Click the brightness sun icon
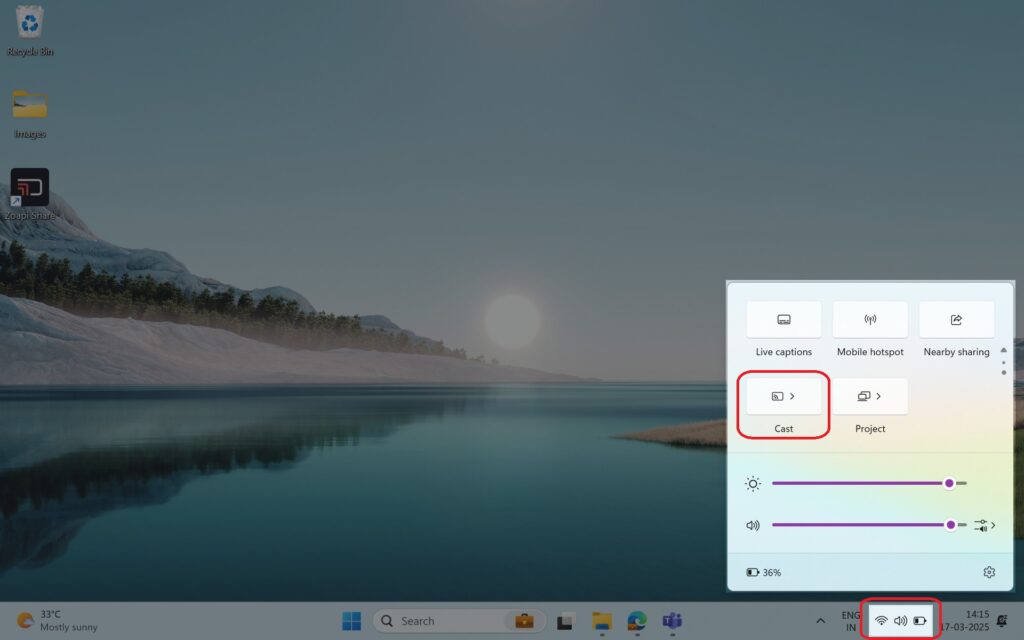 click(x=753, y=484)
